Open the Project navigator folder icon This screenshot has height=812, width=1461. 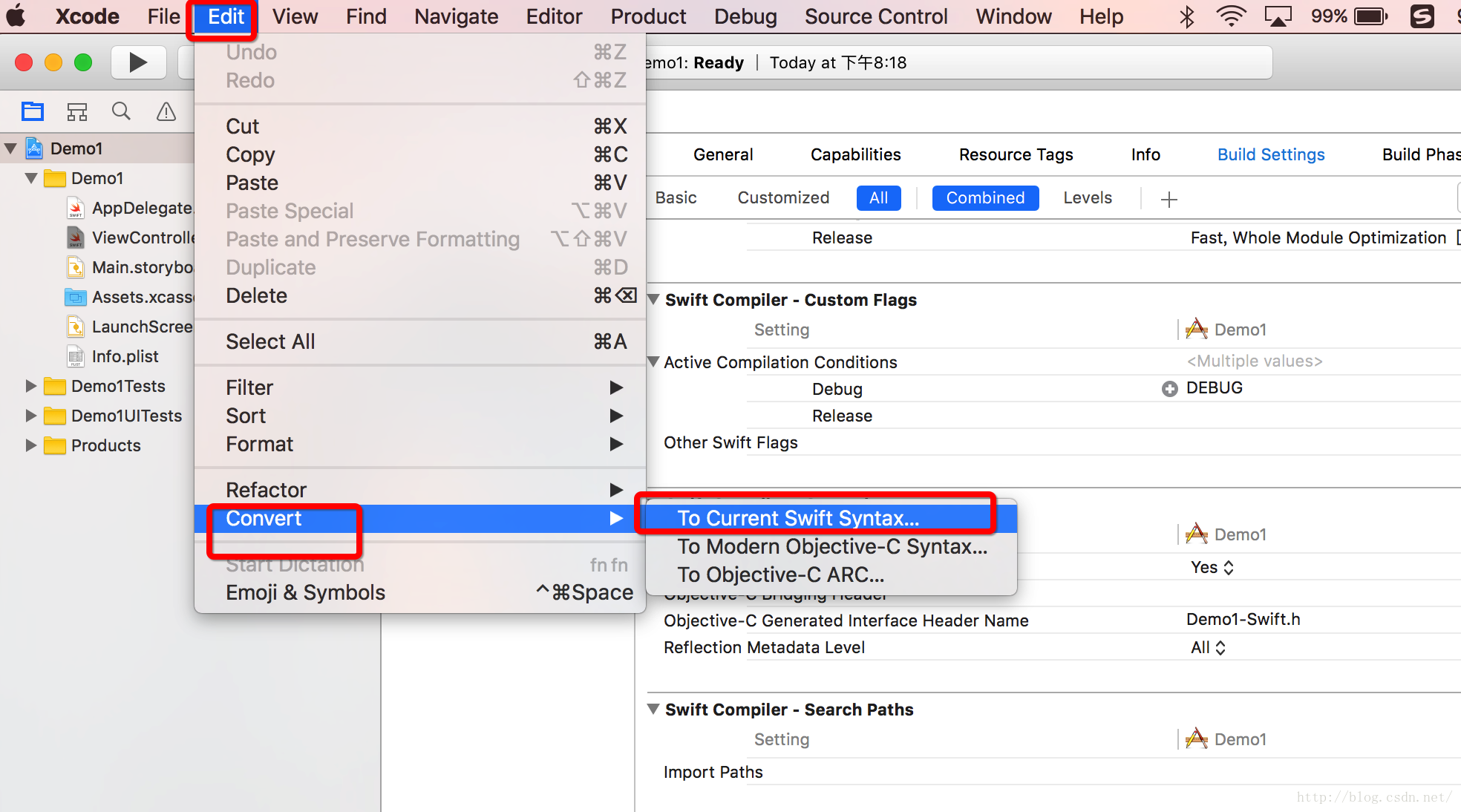(x=33, y=111)
